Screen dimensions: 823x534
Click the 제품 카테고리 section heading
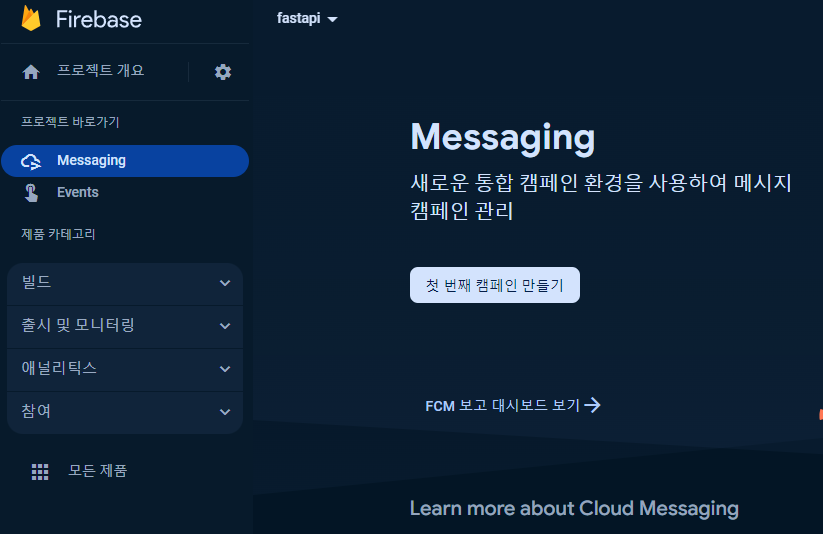pyautogui.click(x=58, y=234)
